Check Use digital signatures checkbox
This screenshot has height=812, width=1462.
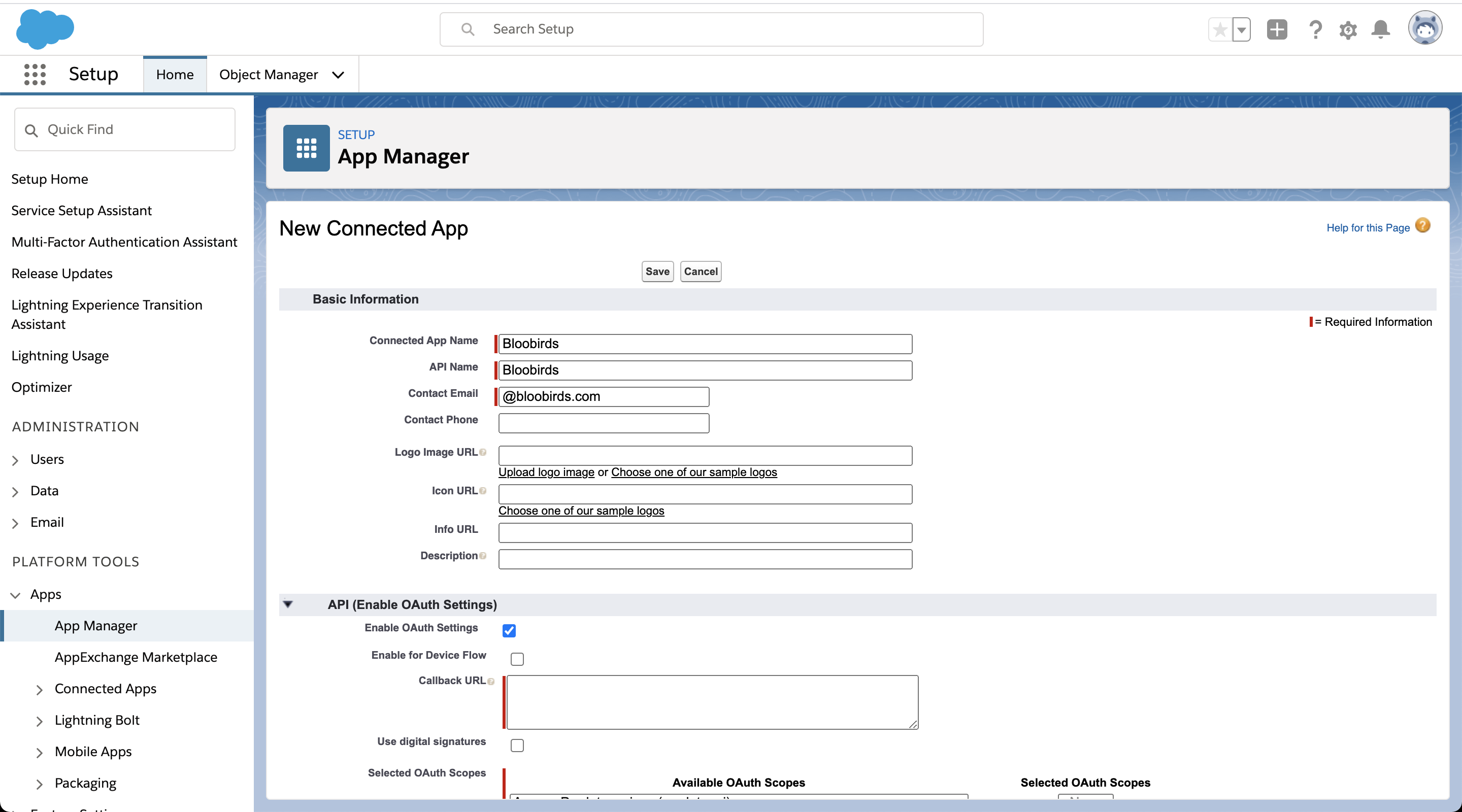click(x=517, y=745)
